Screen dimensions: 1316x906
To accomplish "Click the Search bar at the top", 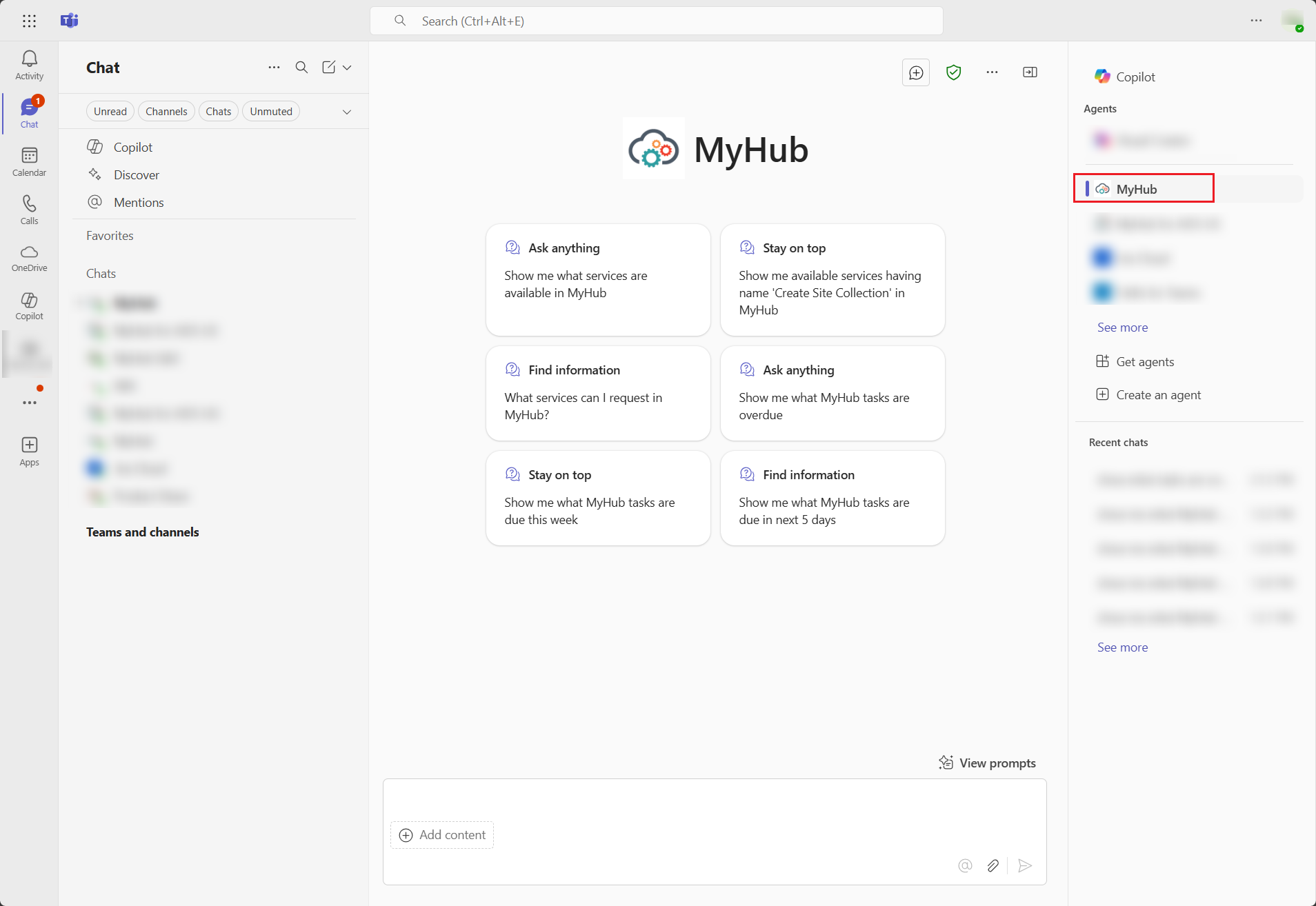I will tap(655, 21).
